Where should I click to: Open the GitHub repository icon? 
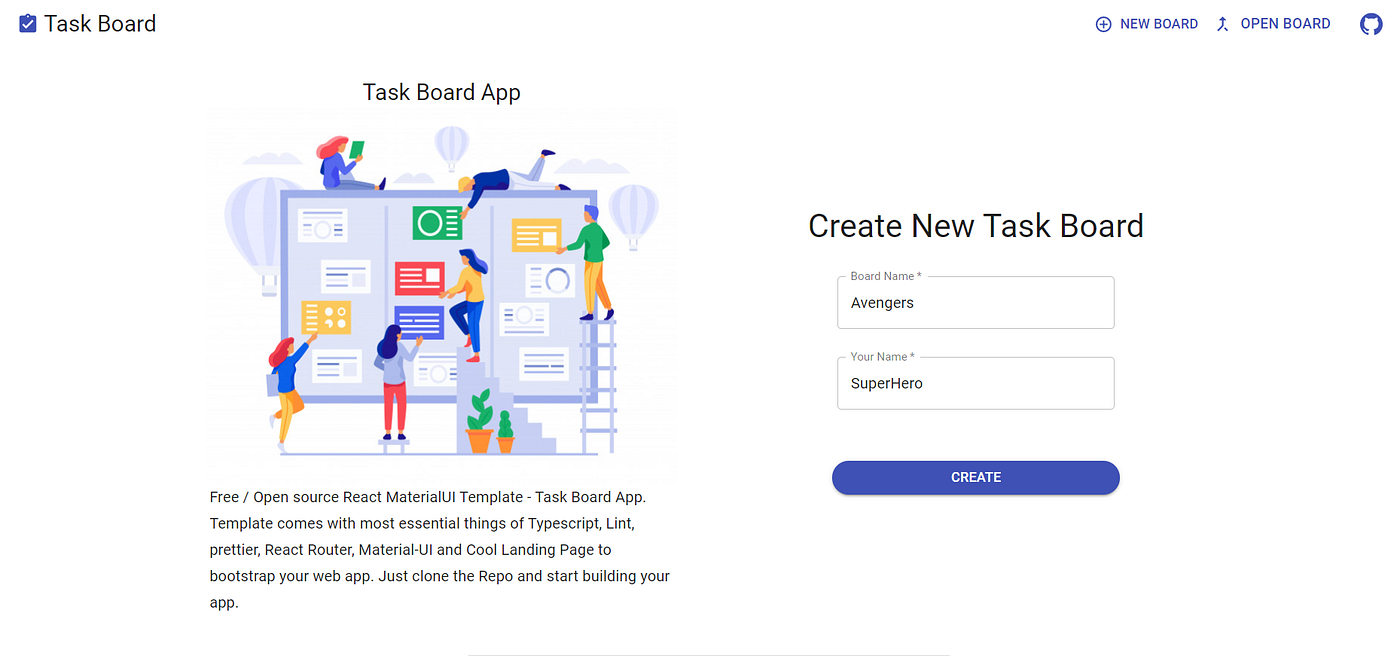click(1371, 24)
